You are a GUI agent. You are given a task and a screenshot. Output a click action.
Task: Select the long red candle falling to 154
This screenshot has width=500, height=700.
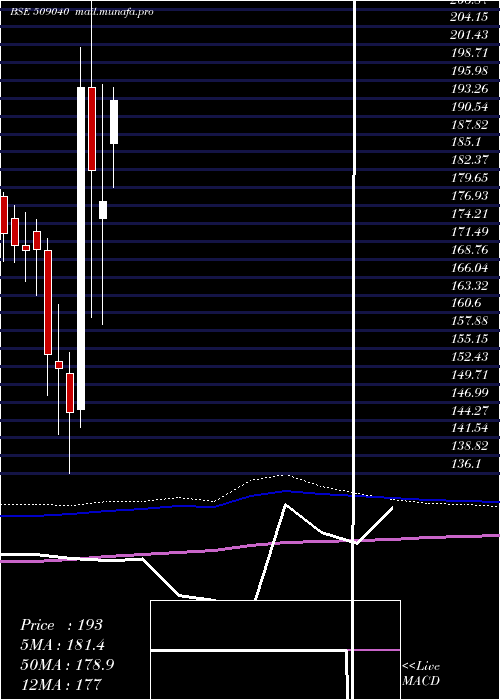[x=48, y=302]
